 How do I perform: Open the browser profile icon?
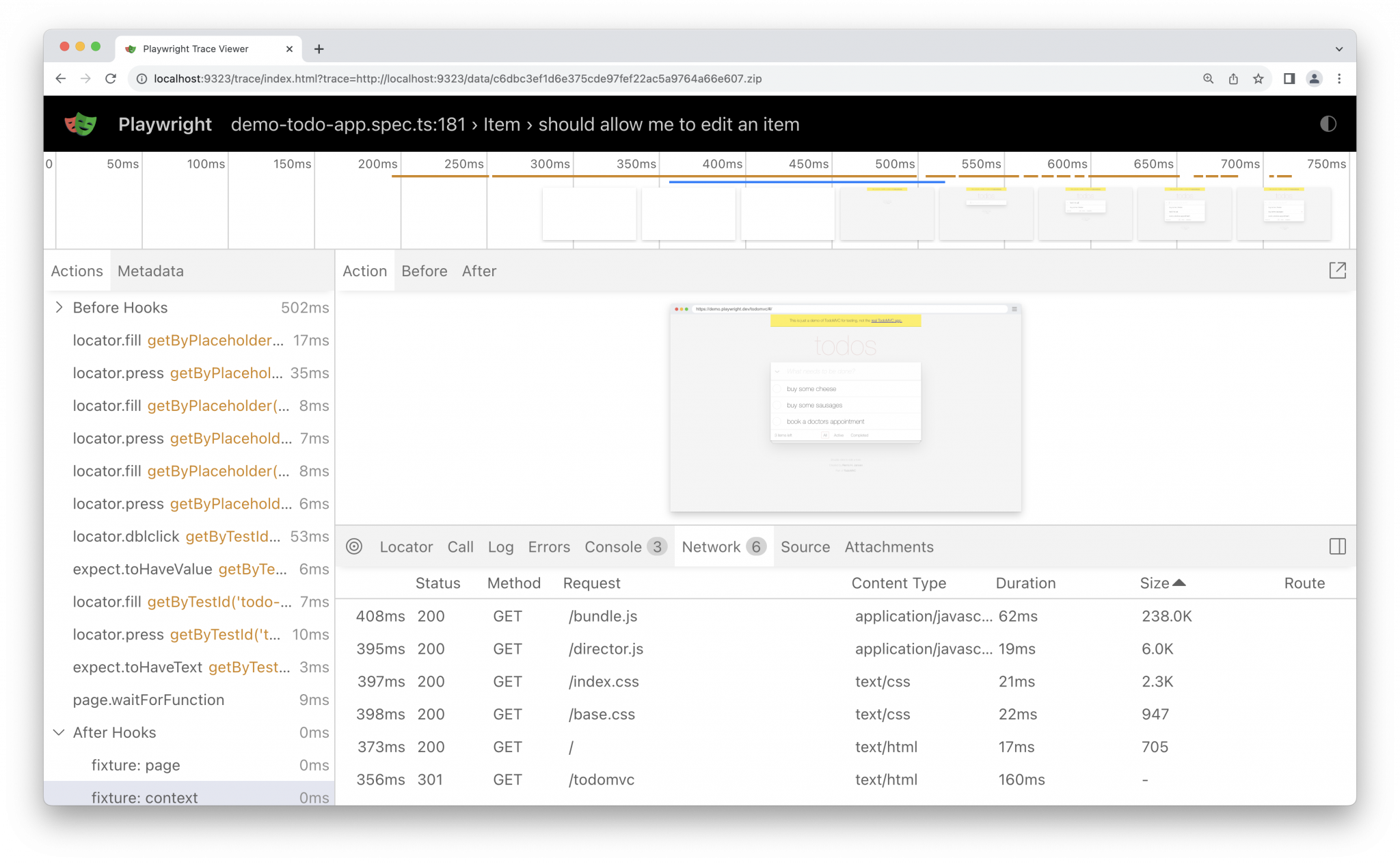pos(1314,79)
